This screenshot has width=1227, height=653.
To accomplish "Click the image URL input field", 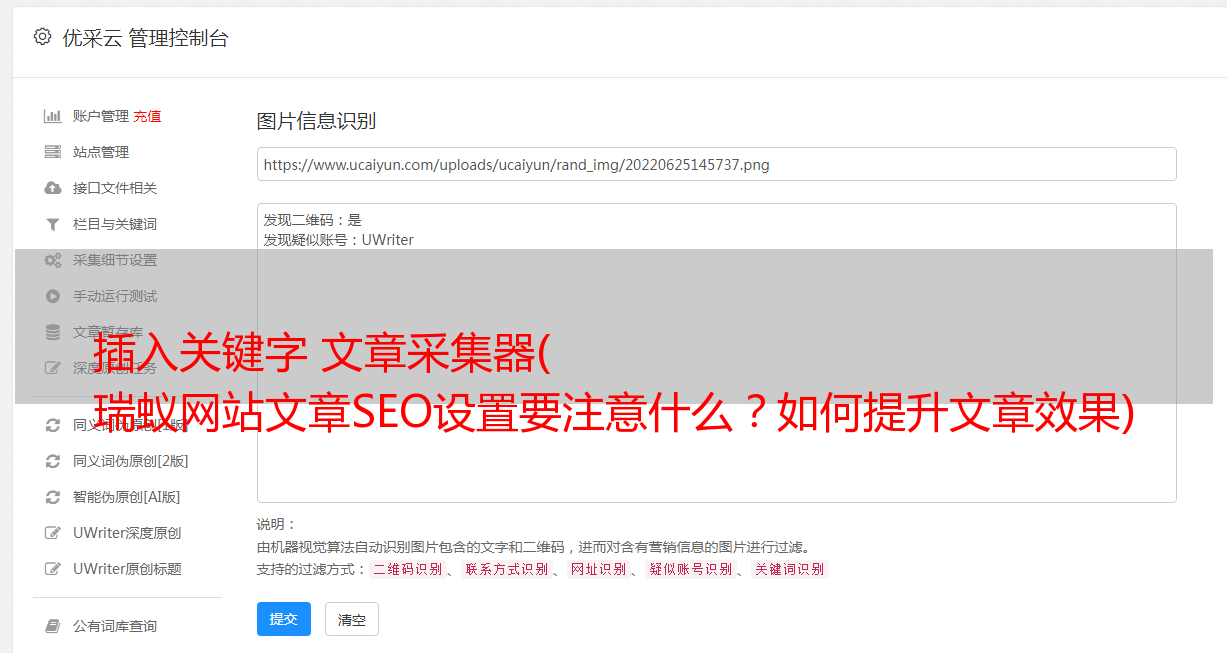I will point(716,164).
